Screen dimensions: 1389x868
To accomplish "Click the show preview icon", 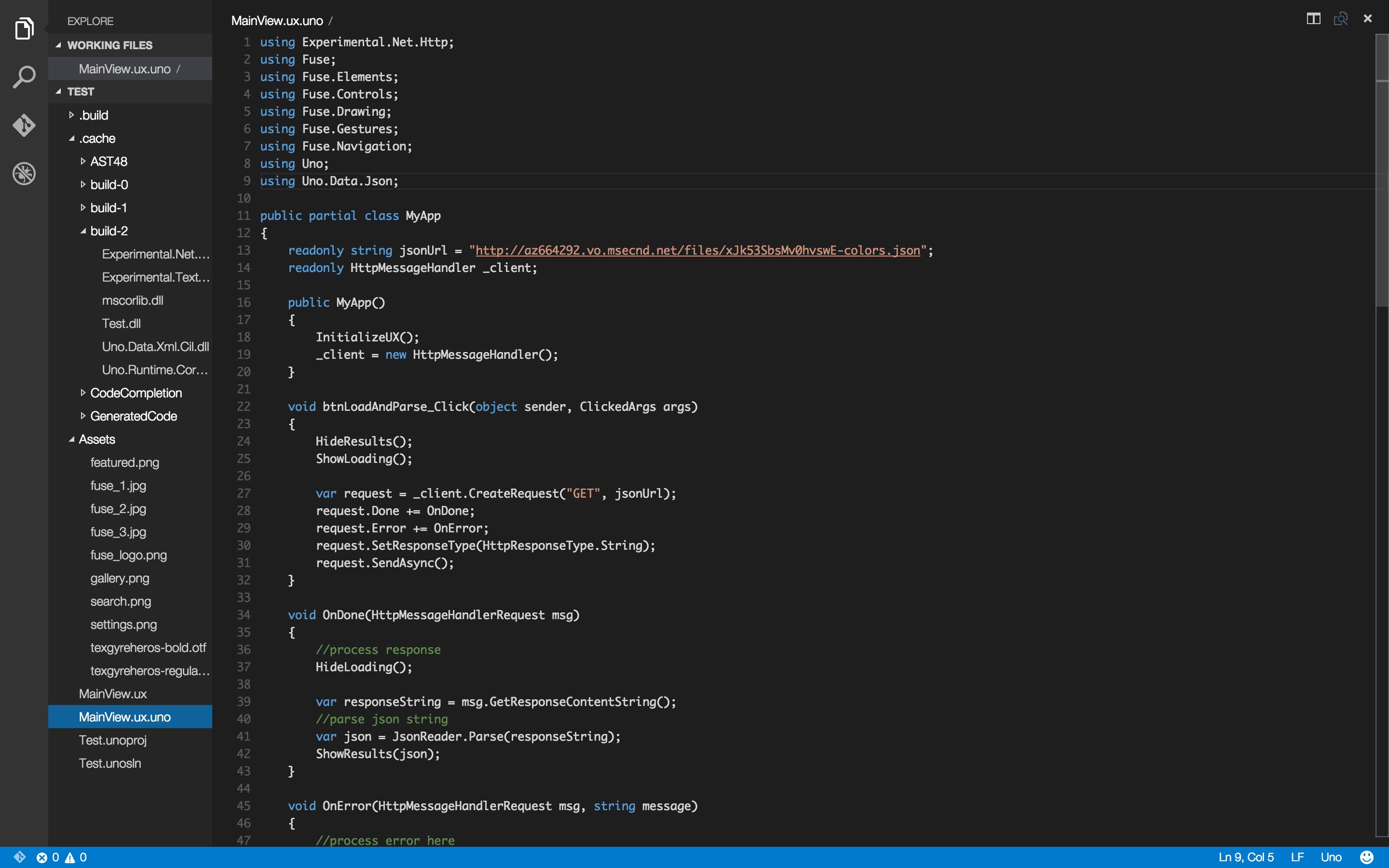I will (x=1340, y=19).
